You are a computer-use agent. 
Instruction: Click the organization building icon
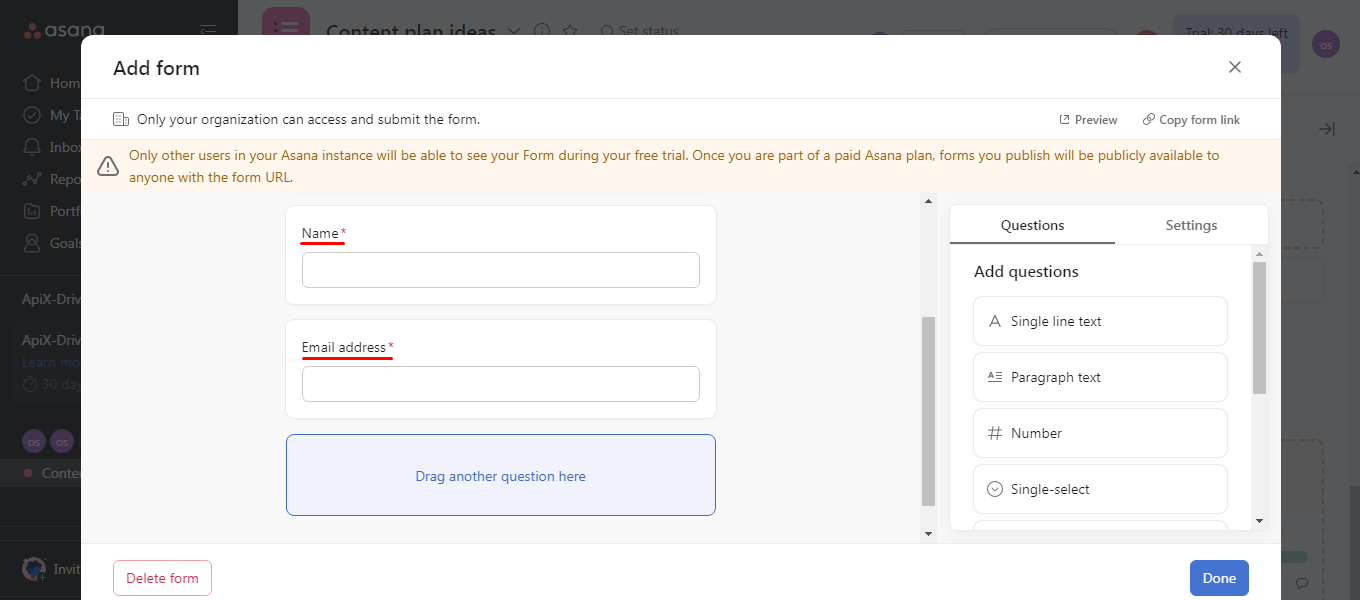click(x=121, y=120)
